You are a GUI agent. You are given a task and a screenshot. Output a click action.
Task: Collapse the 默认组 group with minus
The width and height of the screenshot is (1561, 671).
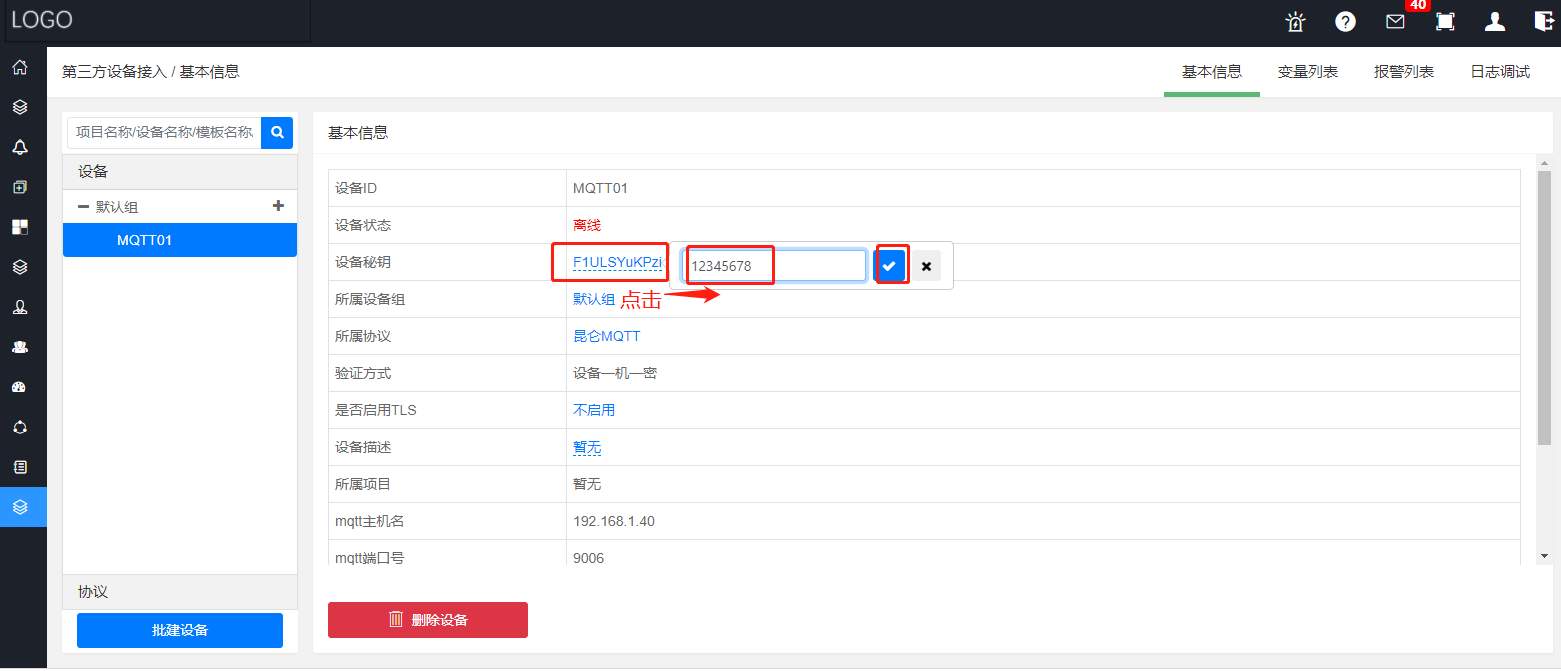pyautogui.click(x=83, y=207)
